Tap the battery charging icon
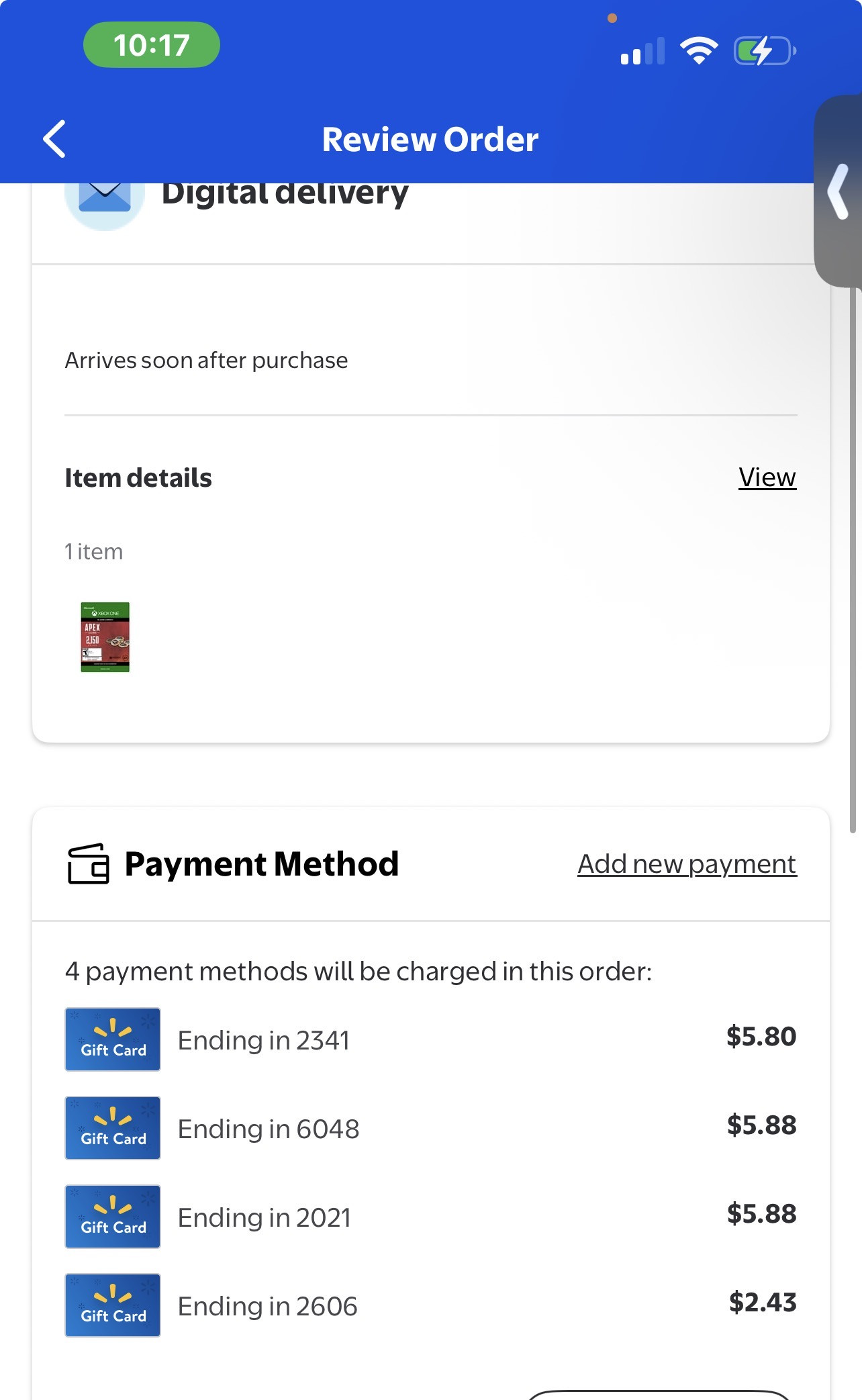 point(764,51)
